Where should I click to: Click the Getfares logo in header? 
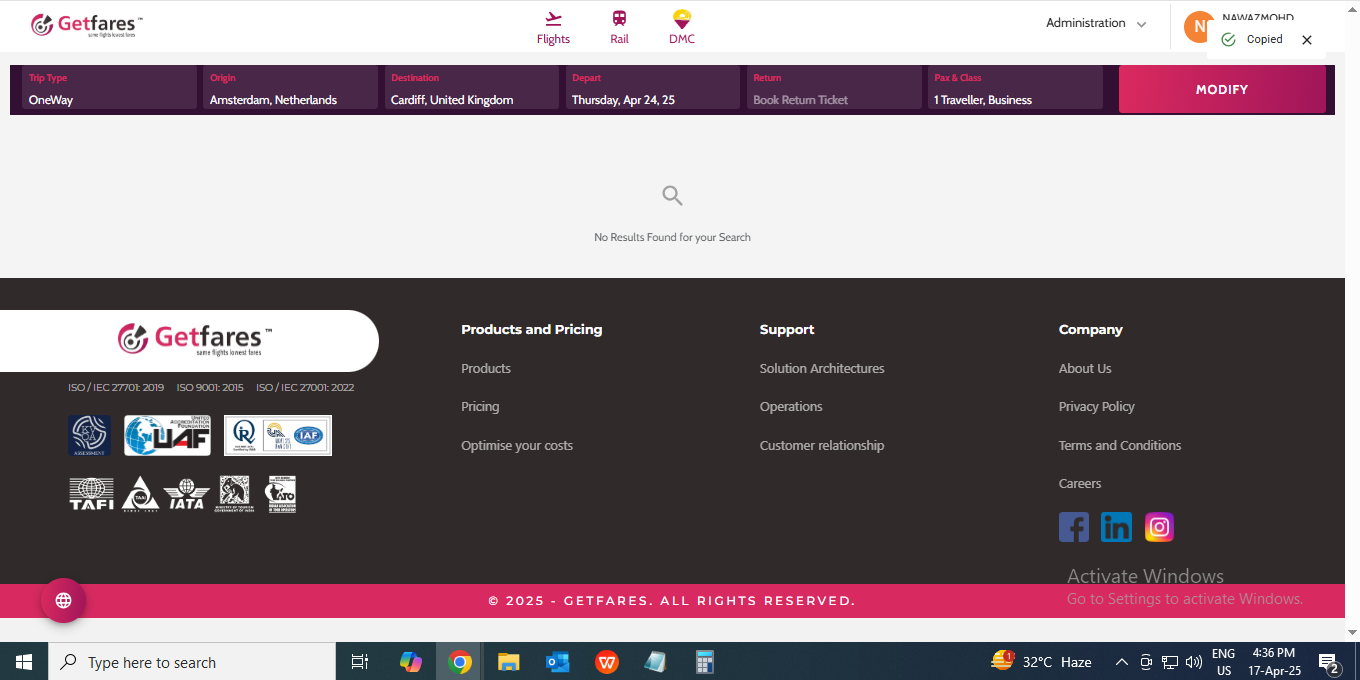86,26
